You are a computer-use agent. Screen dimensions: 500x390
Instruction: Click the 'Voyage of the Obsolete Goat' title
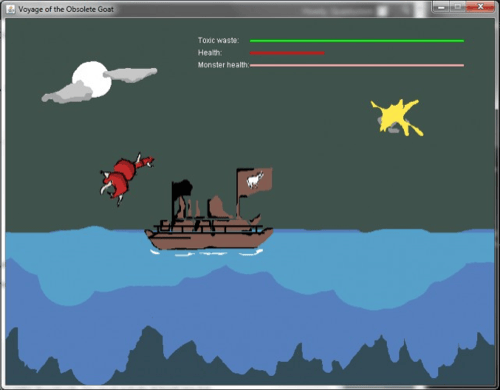coord(66,9)
